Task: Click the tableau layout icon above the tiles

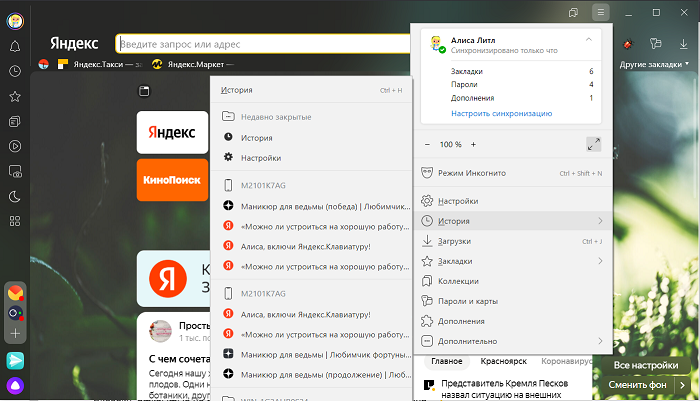Action: pos(144,91)
